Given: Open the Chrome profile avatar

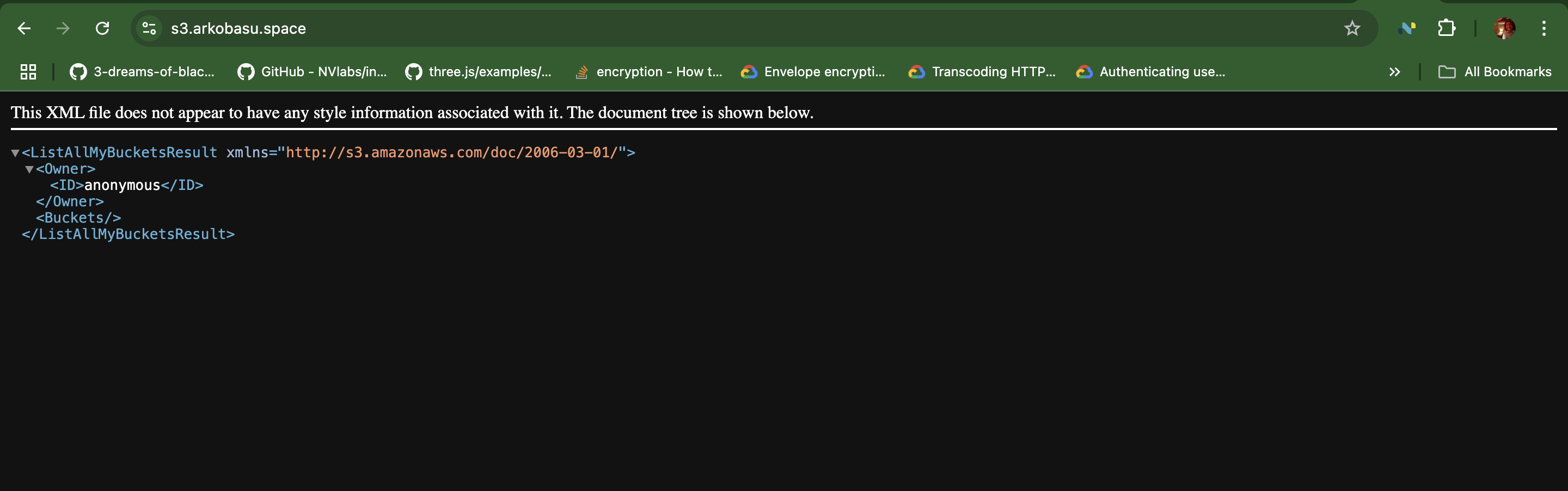Looking at the screenshot, I should pos(1505,28).
